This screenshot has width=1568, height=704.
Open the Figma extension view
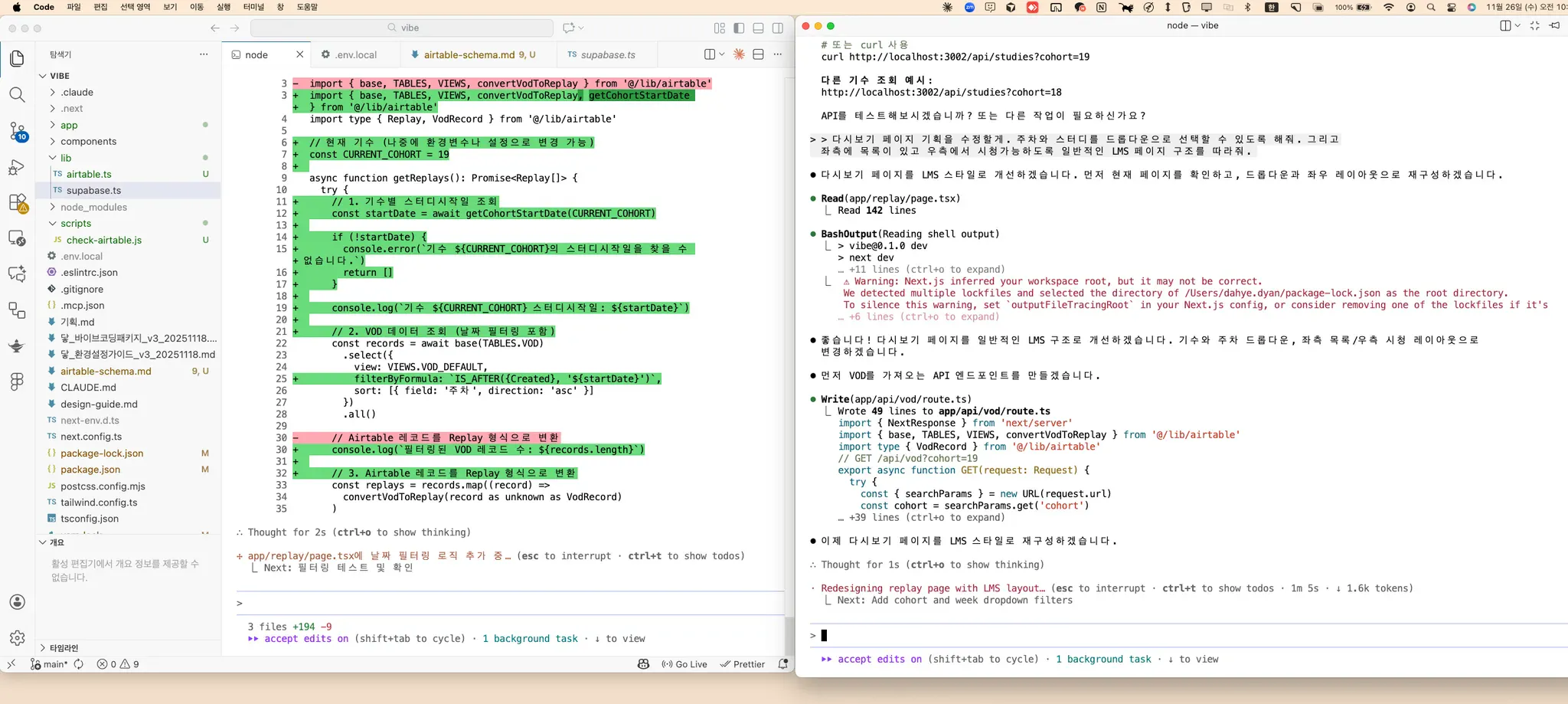17,381
